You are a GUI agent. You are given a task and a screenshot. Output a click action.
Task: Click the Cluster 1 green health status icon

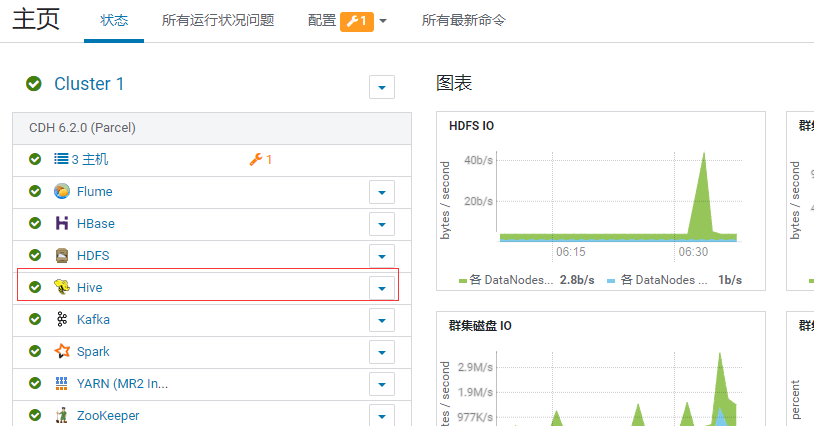[x=34, y=84]
